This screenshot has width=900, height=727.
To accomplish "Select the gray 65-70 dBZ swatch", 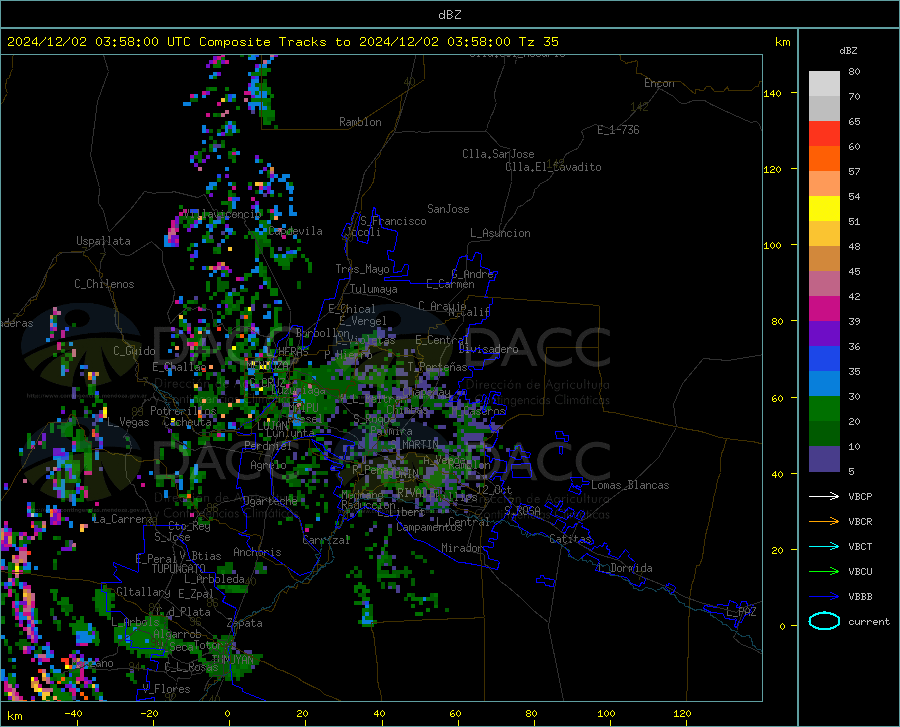I will [824, 109].
